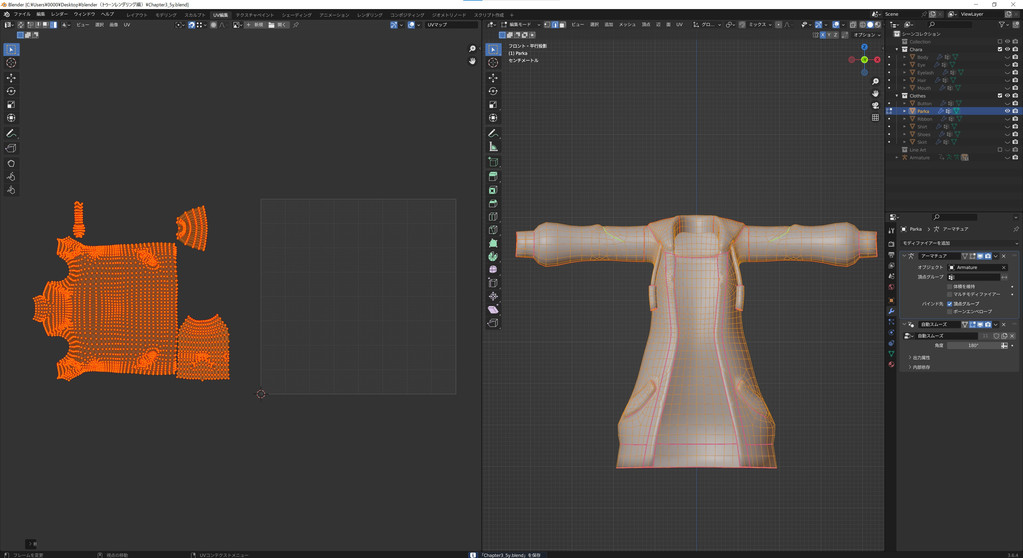Select the Measure tool in 3D viewport
Screen dimensions: 1023x558
click(493, 147)
